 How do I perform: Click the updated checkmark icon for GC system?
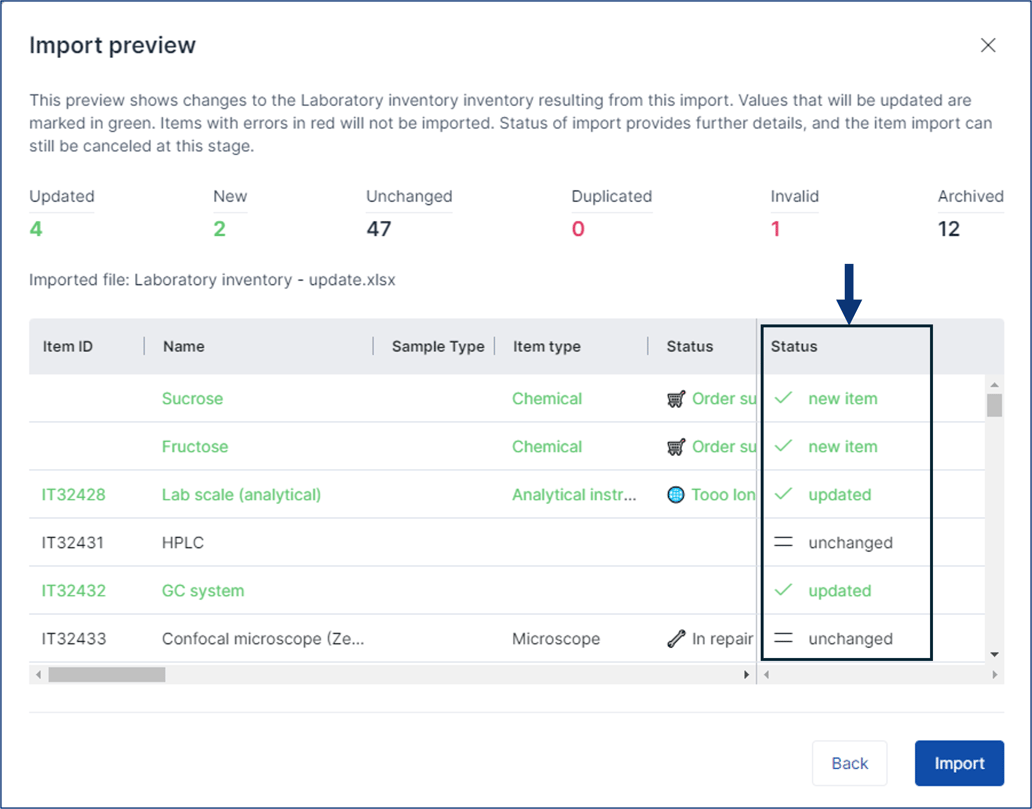click(784, 591)
